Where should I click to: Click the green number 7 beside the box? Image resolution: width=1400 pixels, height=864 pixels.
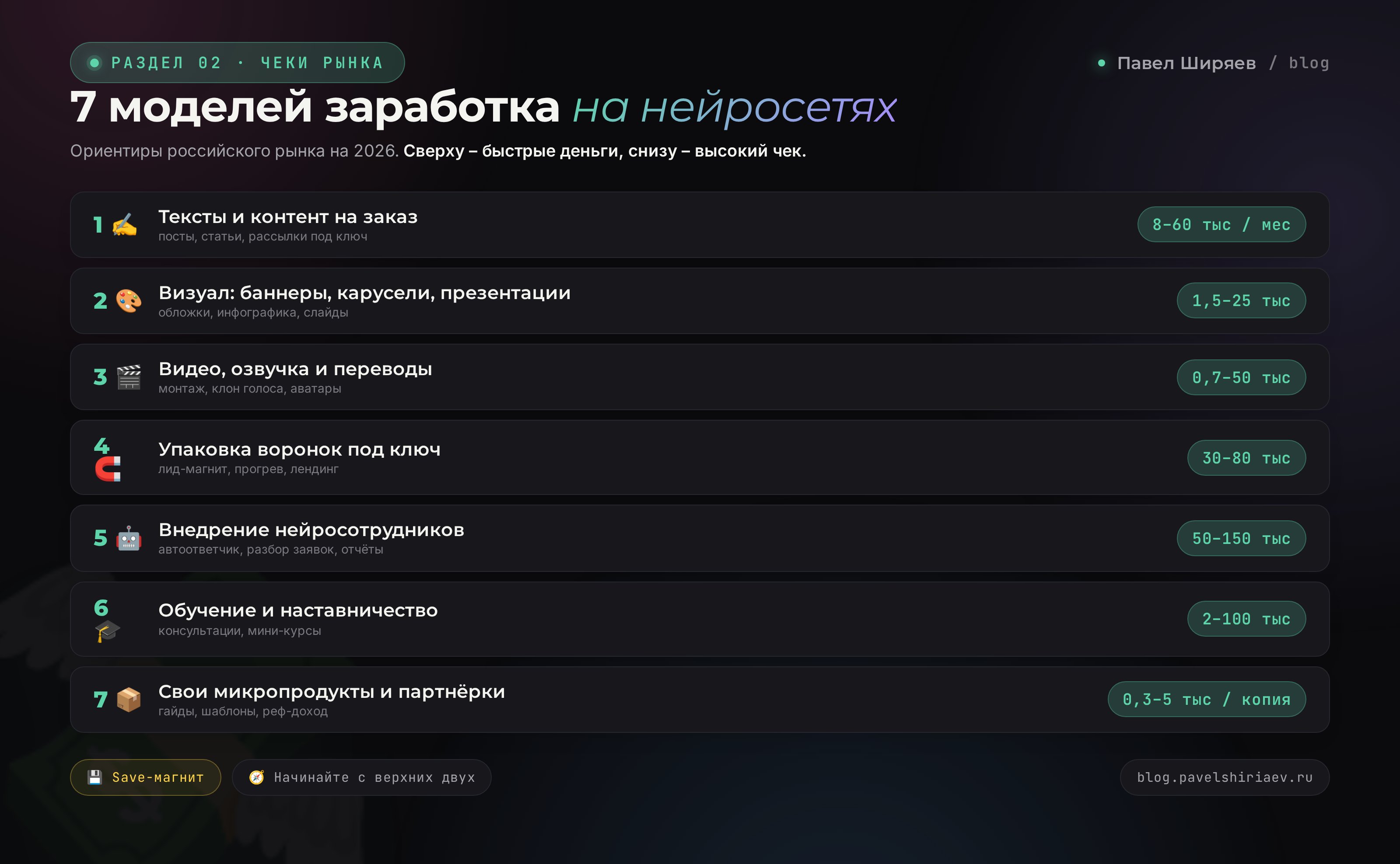100,700
